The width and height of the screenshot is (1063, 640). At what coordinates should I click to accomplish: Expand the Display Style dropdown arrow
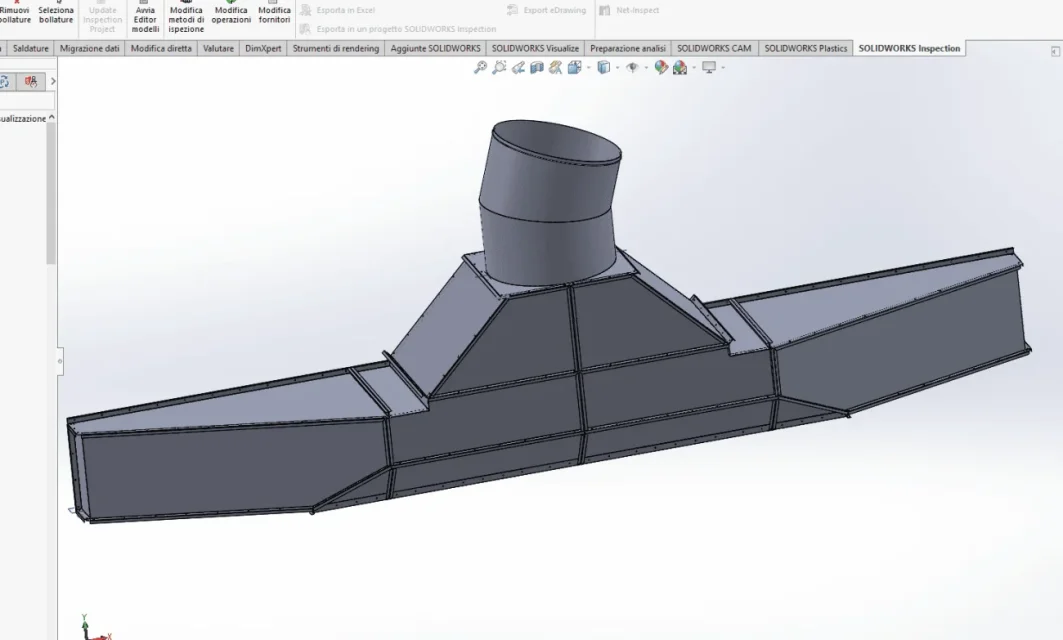[x=617, y=67]
